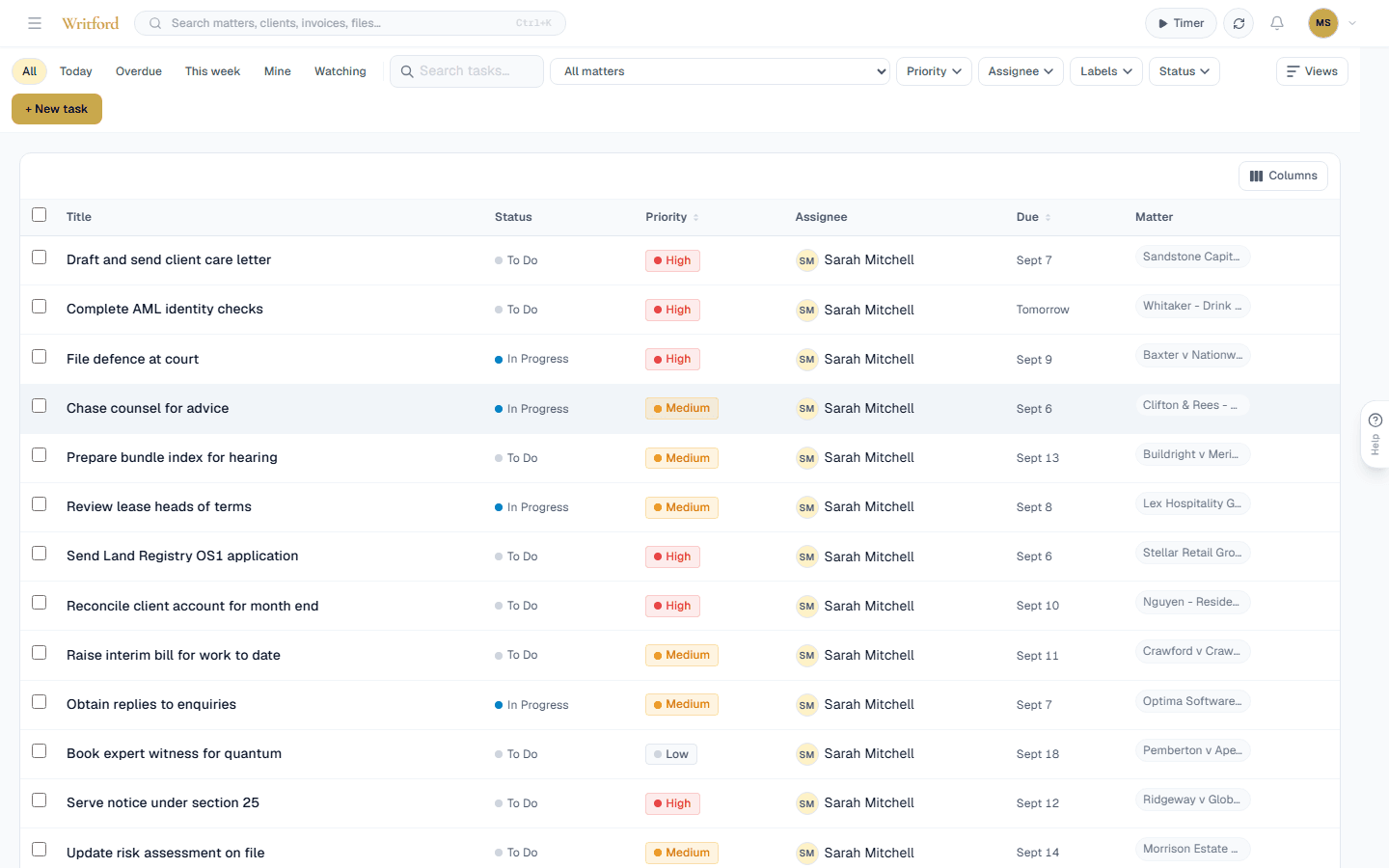Open the Reconcile client account for month end task
1389x868 pixels.
[x=193, y=607]
